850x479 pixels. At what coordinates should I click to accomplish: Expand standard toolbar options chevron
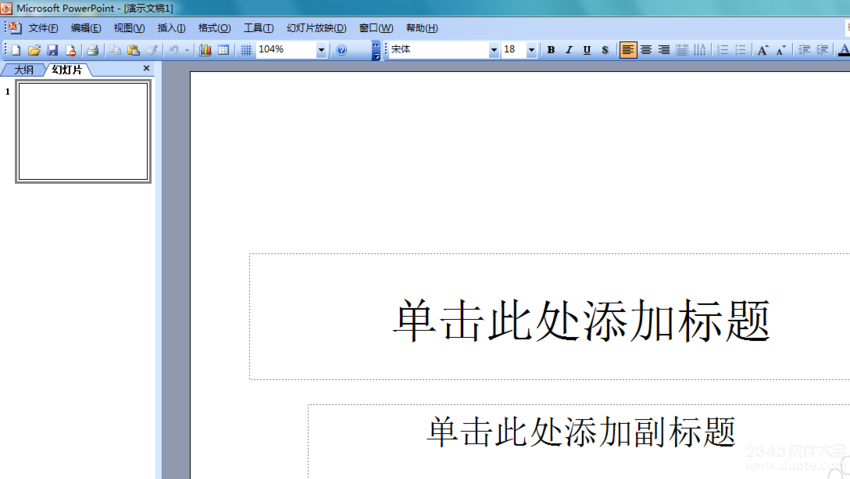pyautogui.click(x=376, y=50)
